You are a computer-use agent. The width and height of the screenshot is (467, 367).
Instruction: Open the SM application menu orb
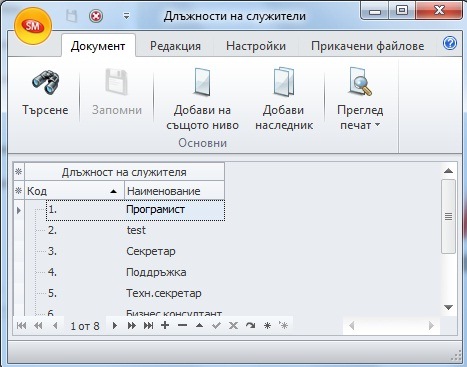33,26
